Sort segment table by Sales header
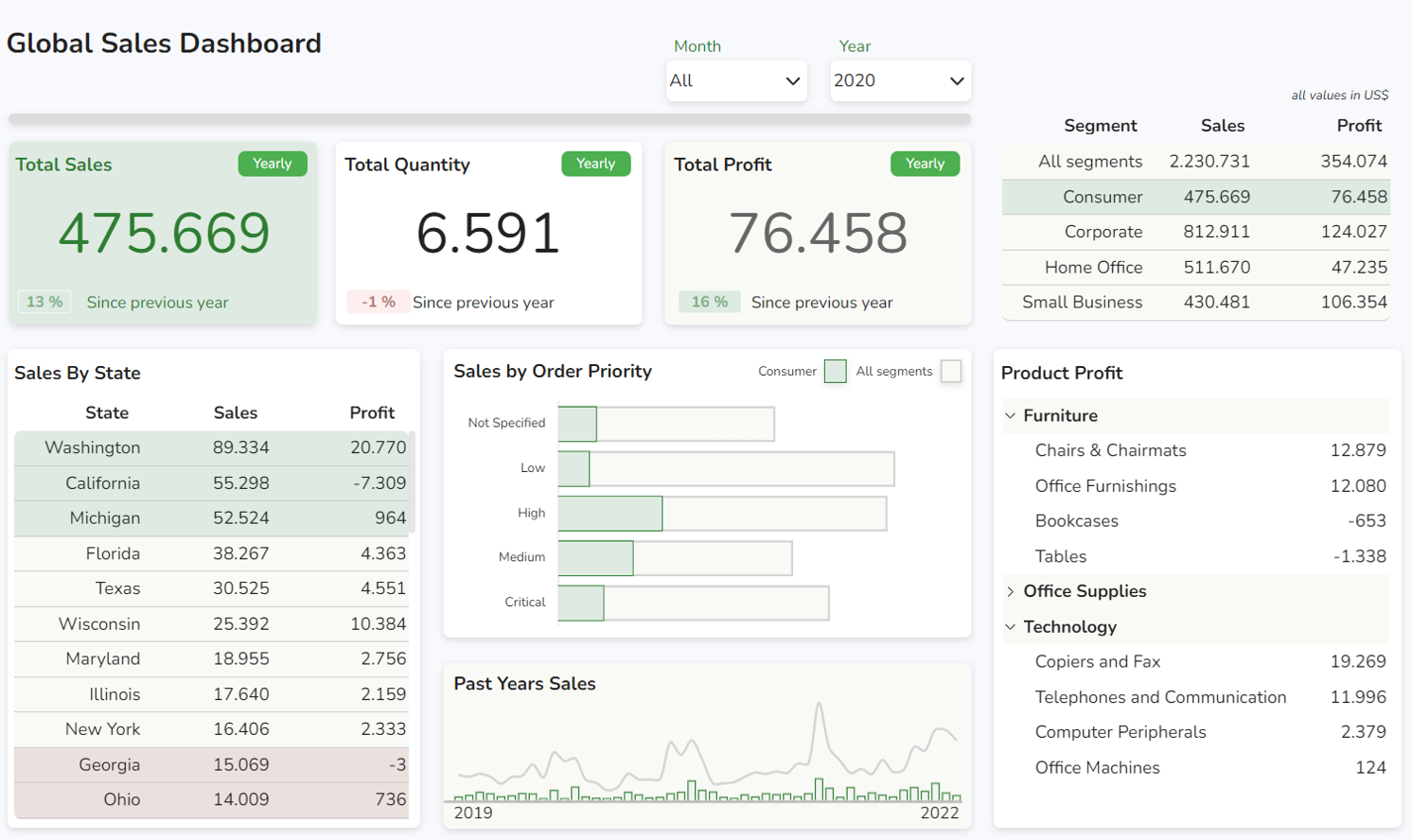 [1222, 126]
